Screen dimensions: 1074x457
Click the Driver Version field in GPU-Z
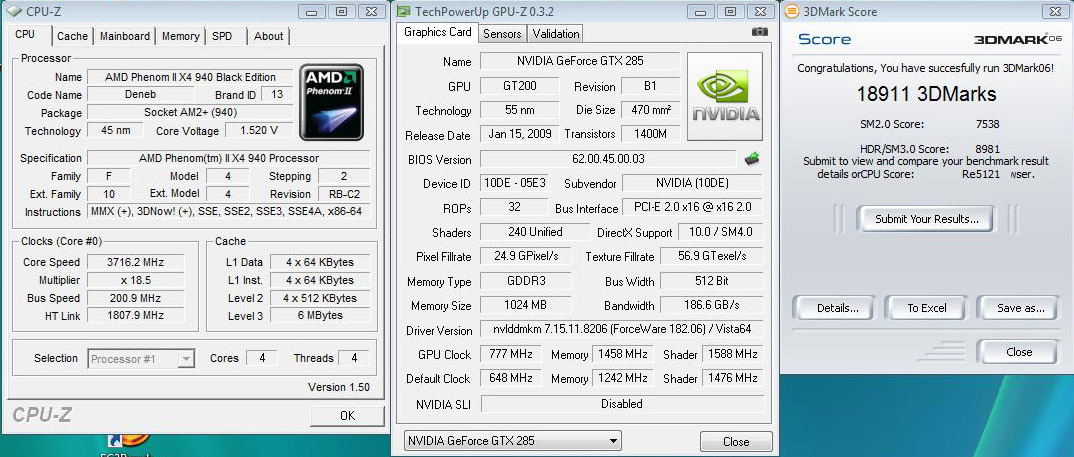(x=621, y=330)
